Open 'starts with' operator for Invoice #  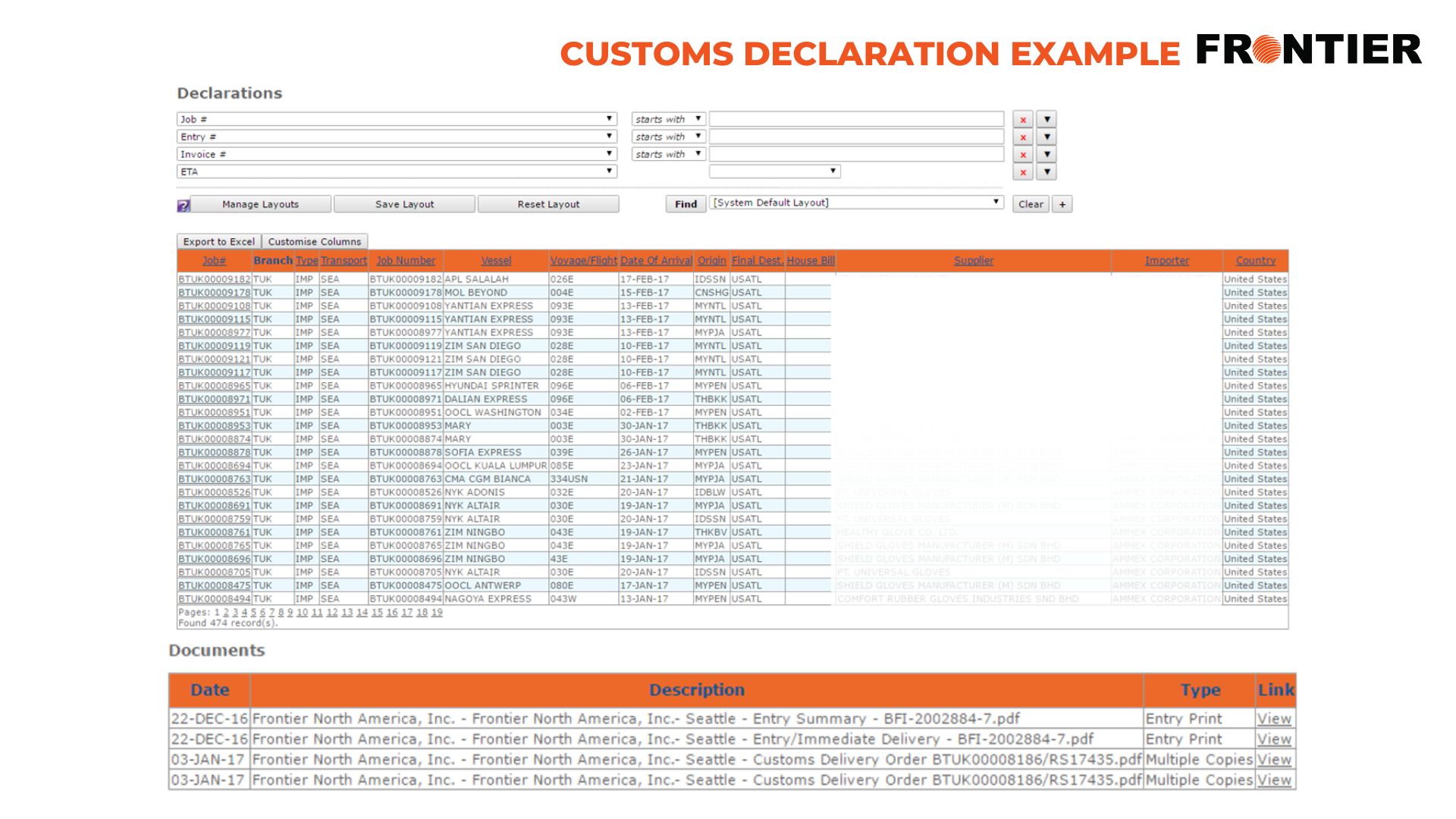coord(668,154)
